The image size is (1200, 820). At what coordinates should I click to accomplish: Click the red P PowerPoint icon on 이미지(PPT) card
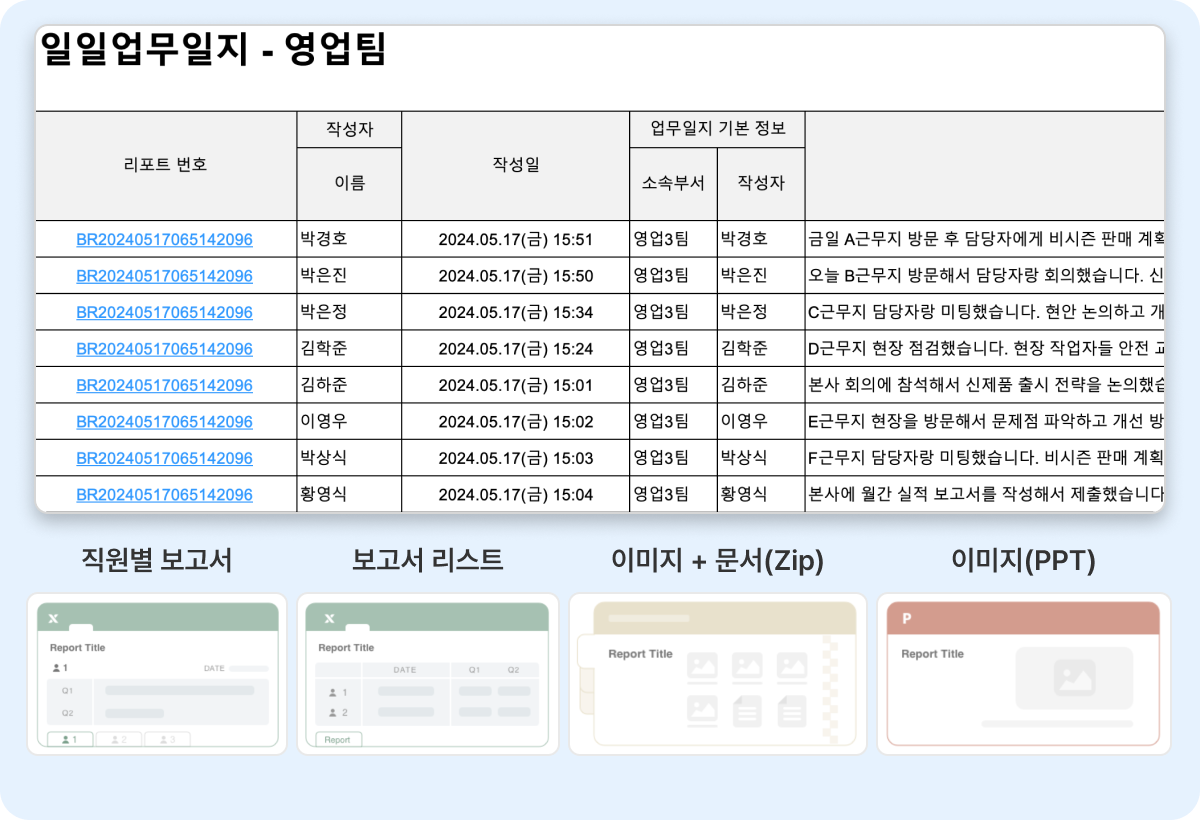pos(906,618)
